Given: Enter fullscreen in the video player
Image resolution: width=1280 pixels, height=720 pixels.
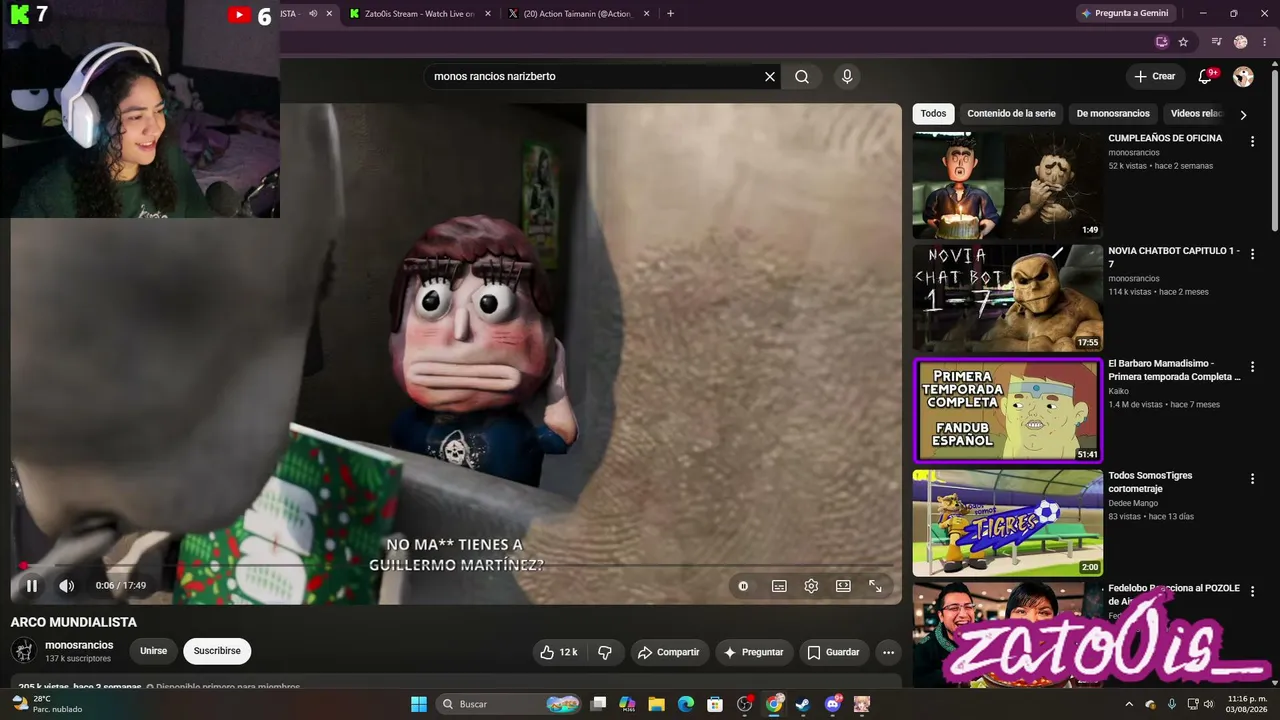Looking at the screenshot, I should coord(875,586).
